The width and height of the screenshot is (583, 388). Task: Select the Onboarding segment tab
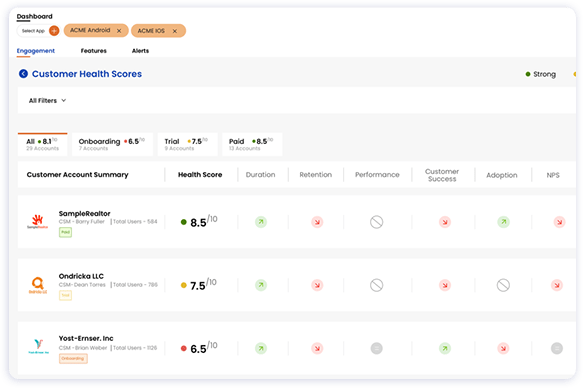coord(112,144)
